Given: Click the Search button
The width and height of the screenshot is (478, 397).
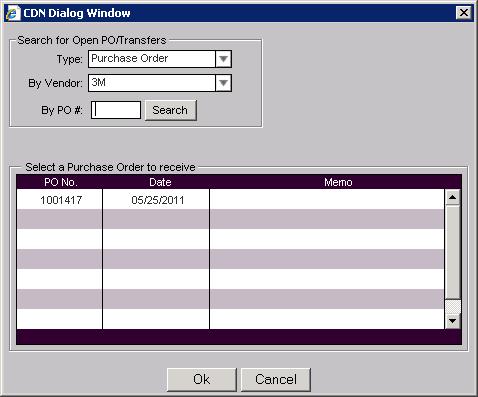Looking at the screenshot, I should (170, 110).
